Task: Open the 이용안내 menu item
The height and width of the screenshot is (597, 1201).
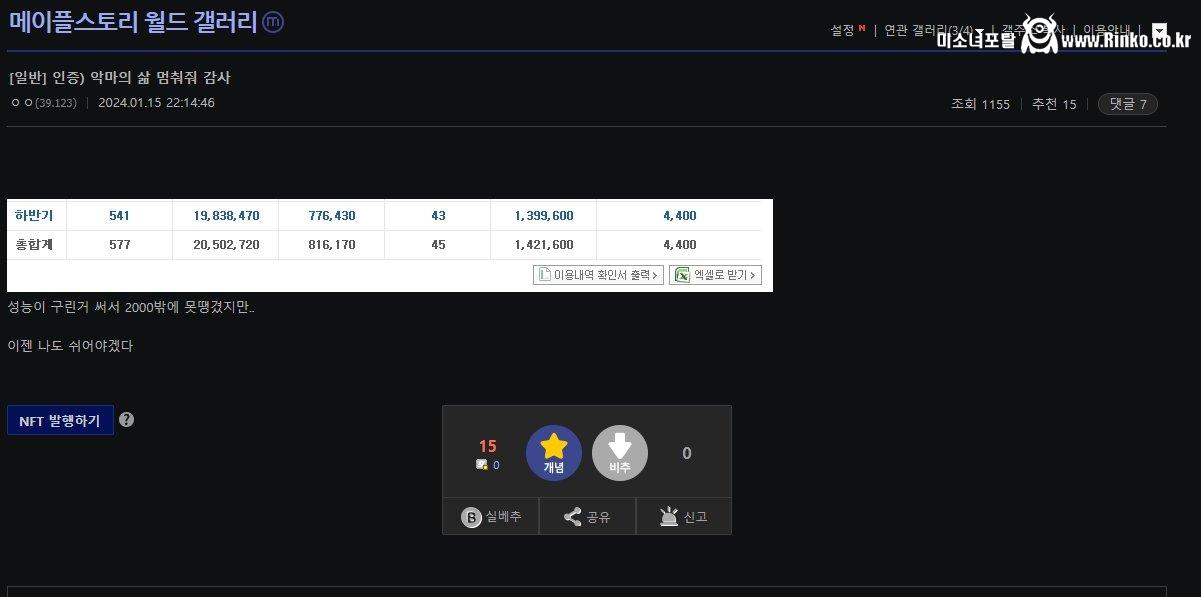Action: tap(1106, 30)
